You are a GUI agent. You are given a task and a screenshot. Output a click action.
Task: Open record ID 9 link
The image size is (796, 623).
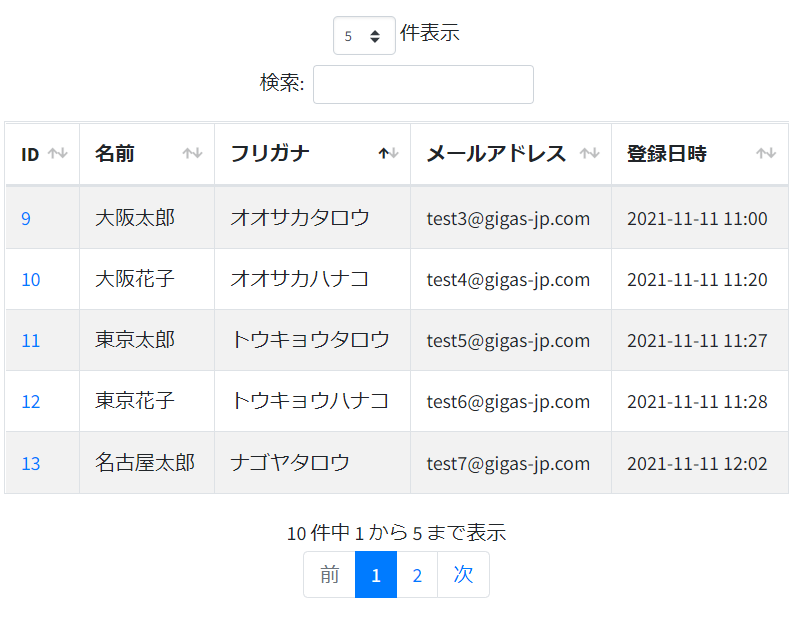click(x=26, y=219)
